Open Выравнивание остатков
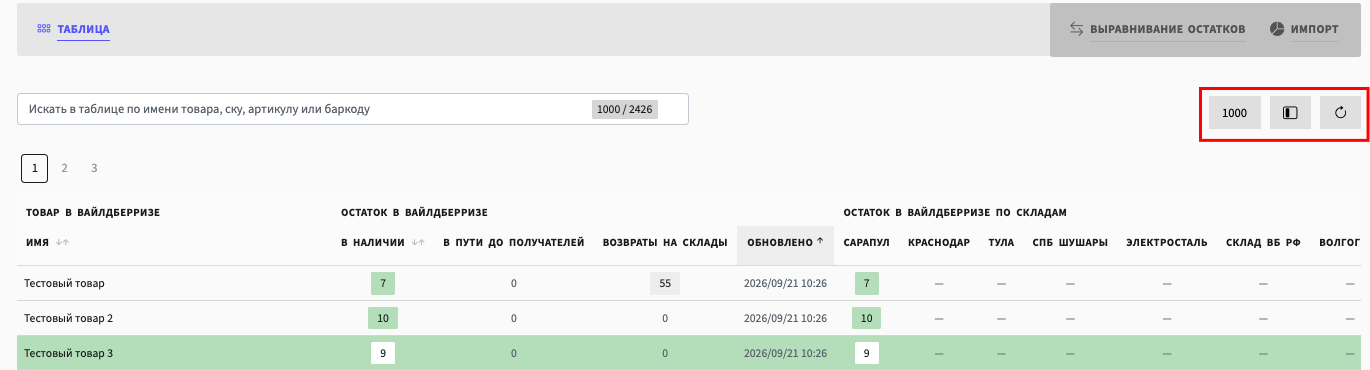 tap(1157, 29)
